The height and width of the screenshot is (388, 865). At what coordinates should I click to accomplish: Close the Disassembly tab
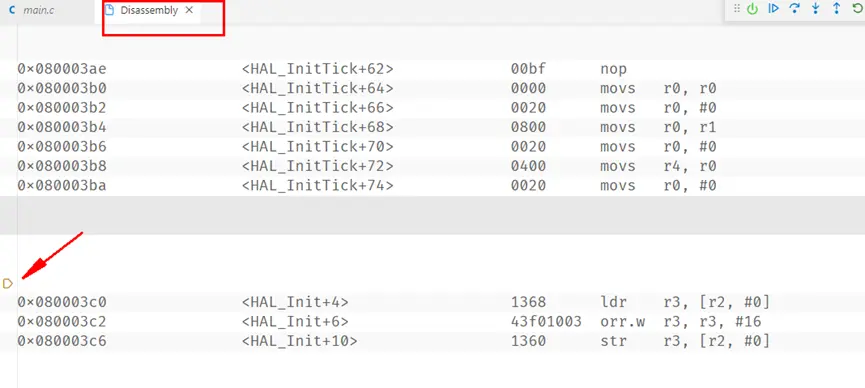189,10
